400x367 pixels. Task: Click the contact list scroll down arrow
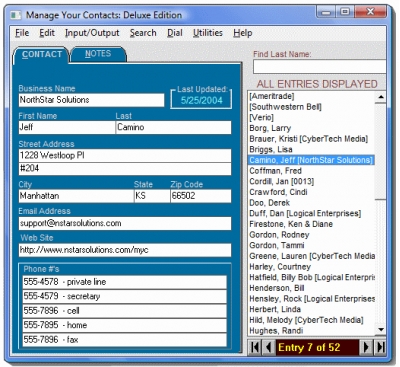click(380, 330)
